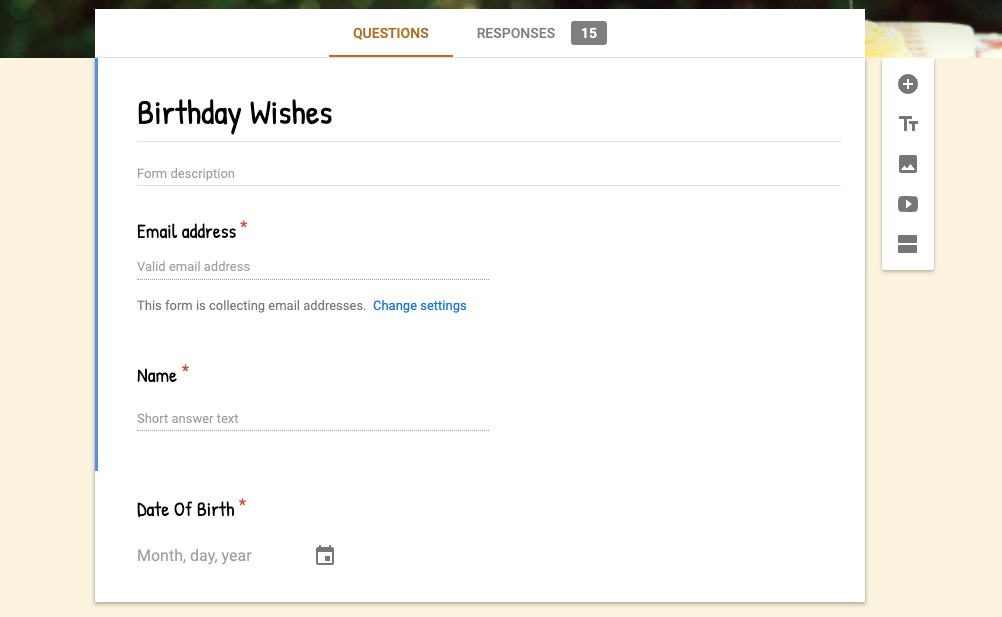Embed a video in the form
This screenshot has width=1002, height=617.
click(907, 204)
